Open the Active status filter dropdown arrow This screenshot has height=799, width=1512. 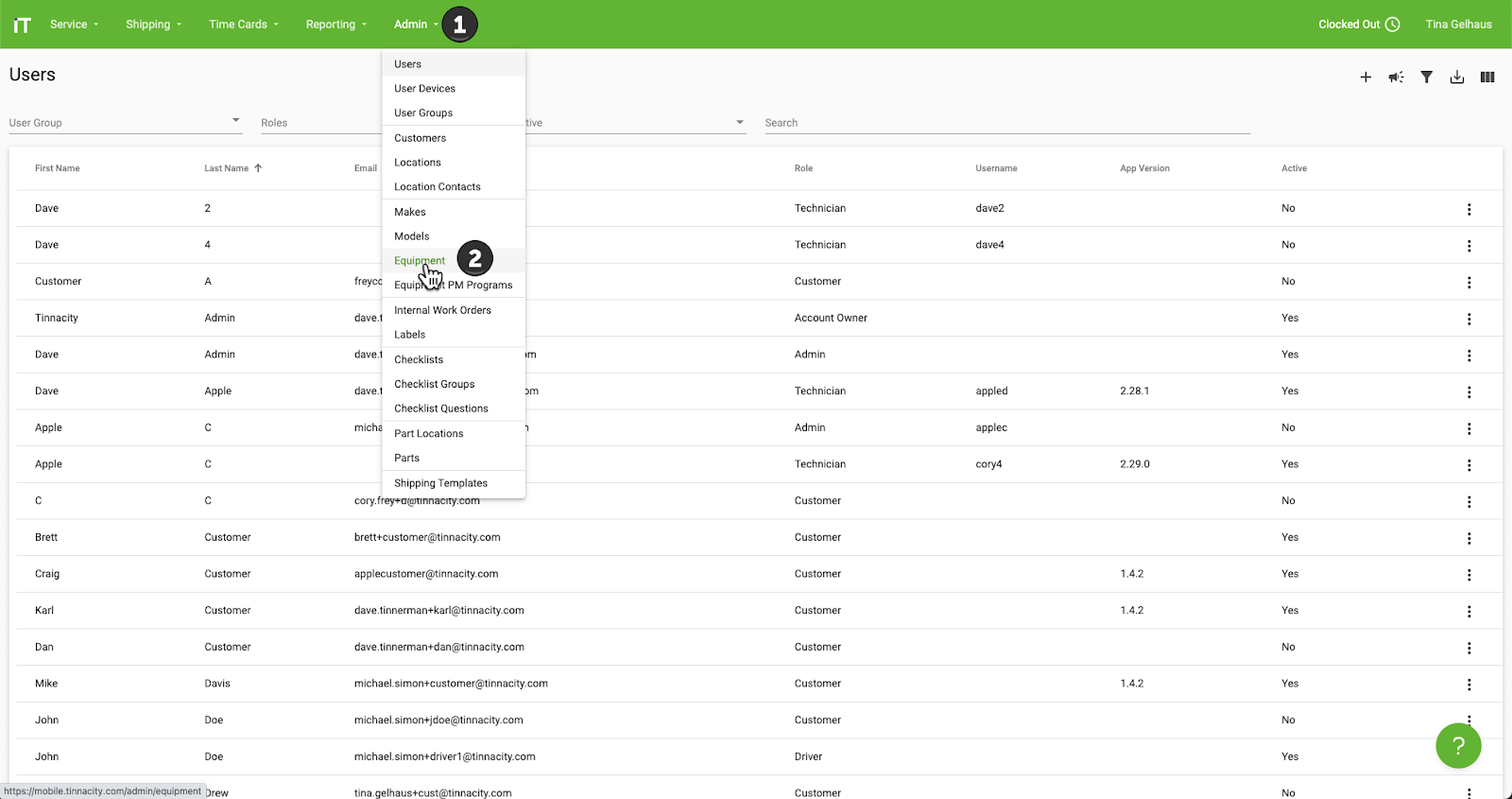pos(740,122)
